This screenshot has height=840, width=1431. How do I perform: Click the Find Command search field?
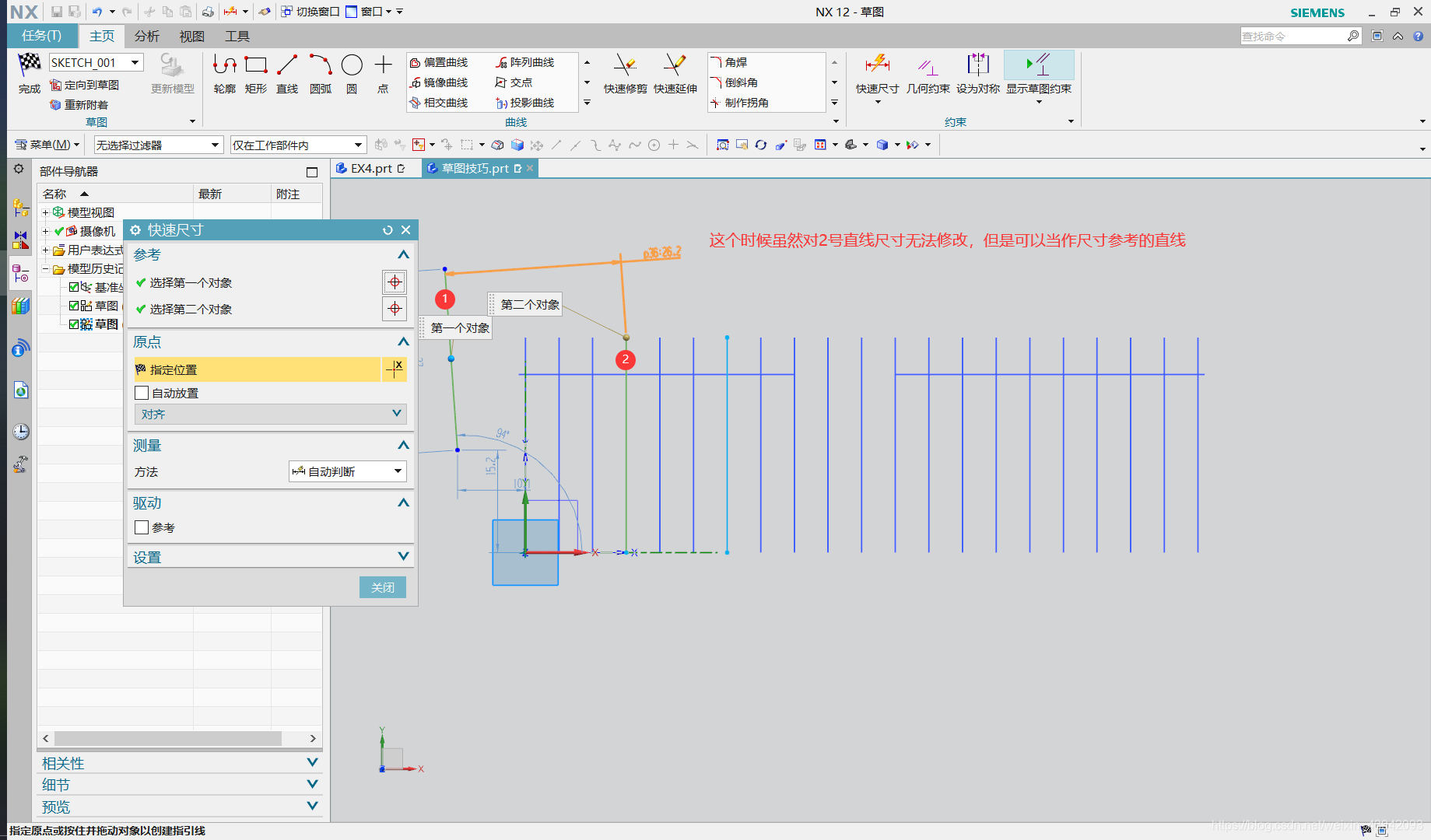coord(1292,36)
